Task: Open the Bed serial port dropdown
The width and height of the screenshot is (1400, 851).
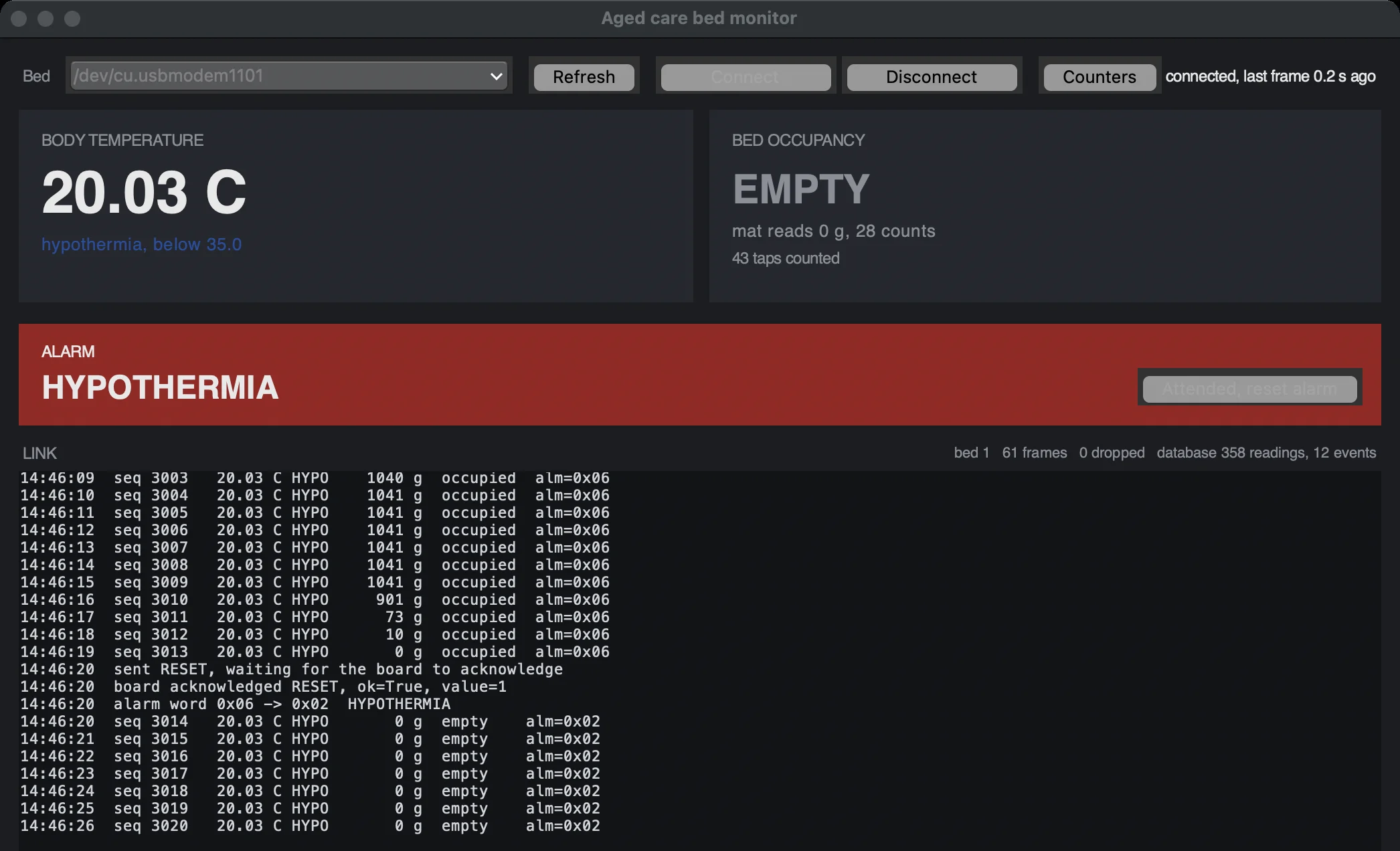Action: point(289,76)
